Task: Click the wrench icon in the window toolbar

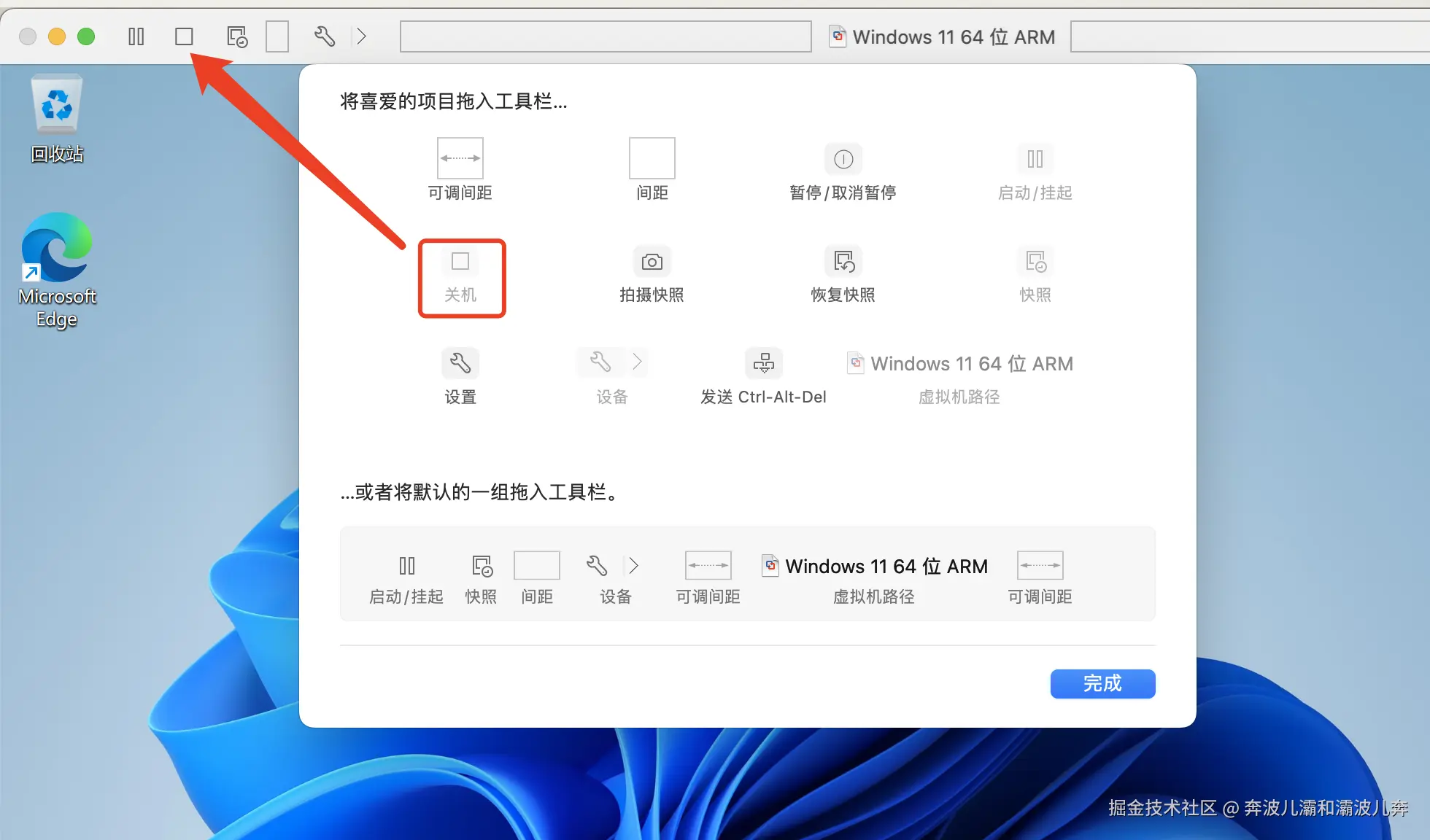Action: pyautogui.click(x=325, y=36)
